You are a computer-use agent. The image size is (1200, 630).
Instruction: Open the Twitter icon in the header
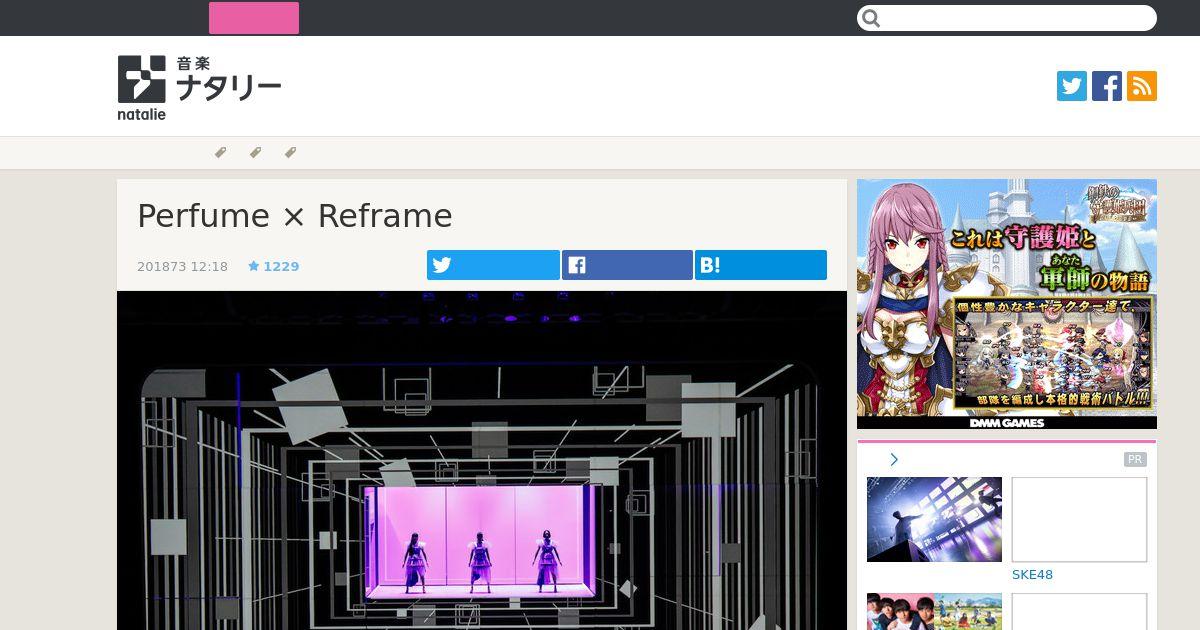pyautogui.click(x=1072, y=86)
